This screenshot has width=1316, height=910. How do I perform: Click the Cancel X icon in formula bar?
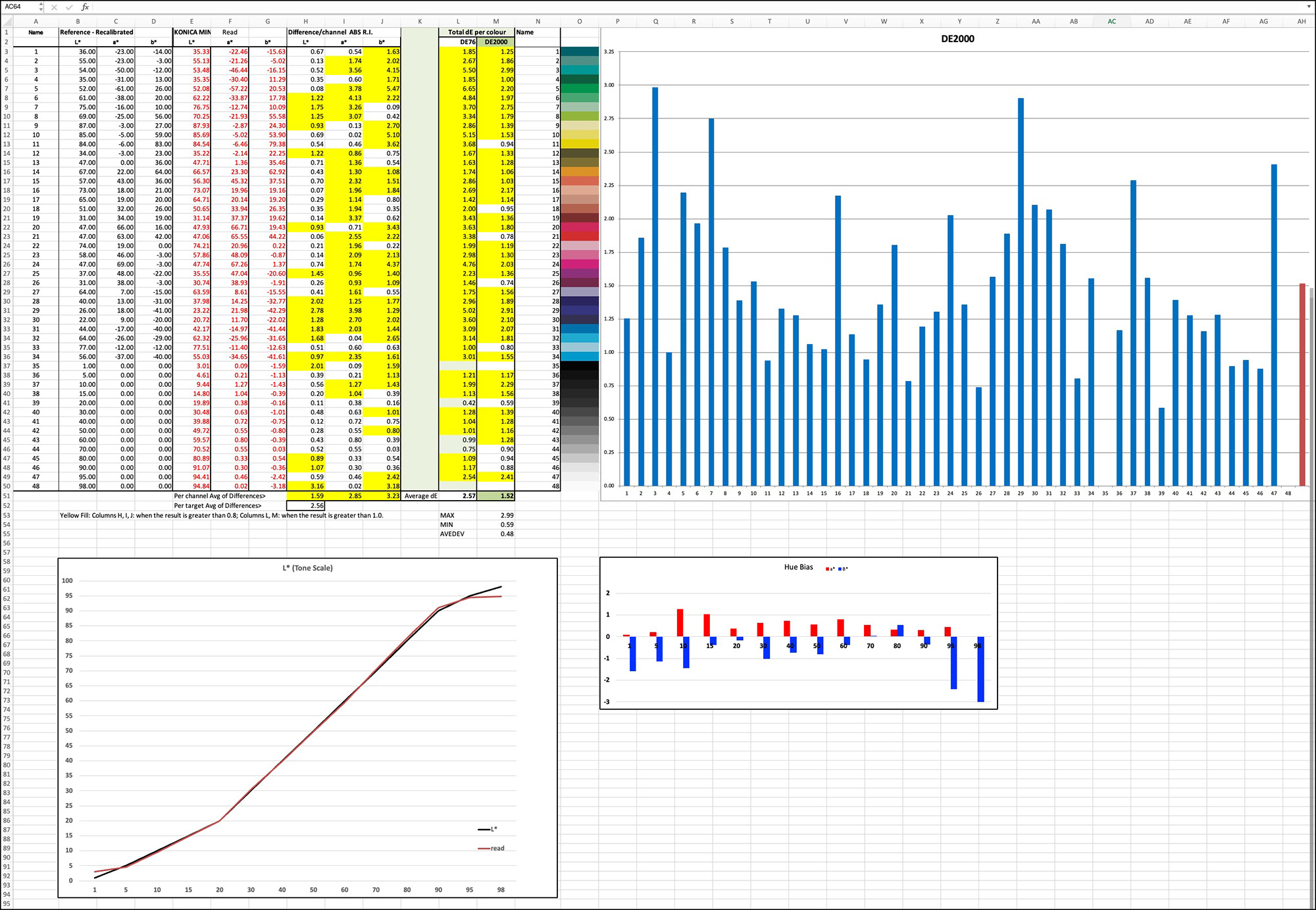click(x=54, y=7)
